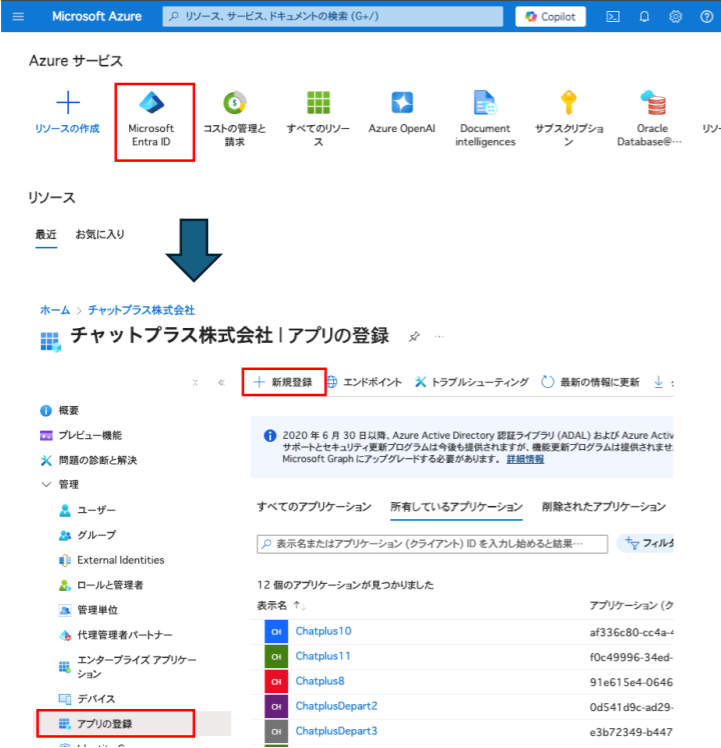Viewport: 721px width, 748px height.
Task: Click application ID 91e615e4-0646
Action: 631,683
